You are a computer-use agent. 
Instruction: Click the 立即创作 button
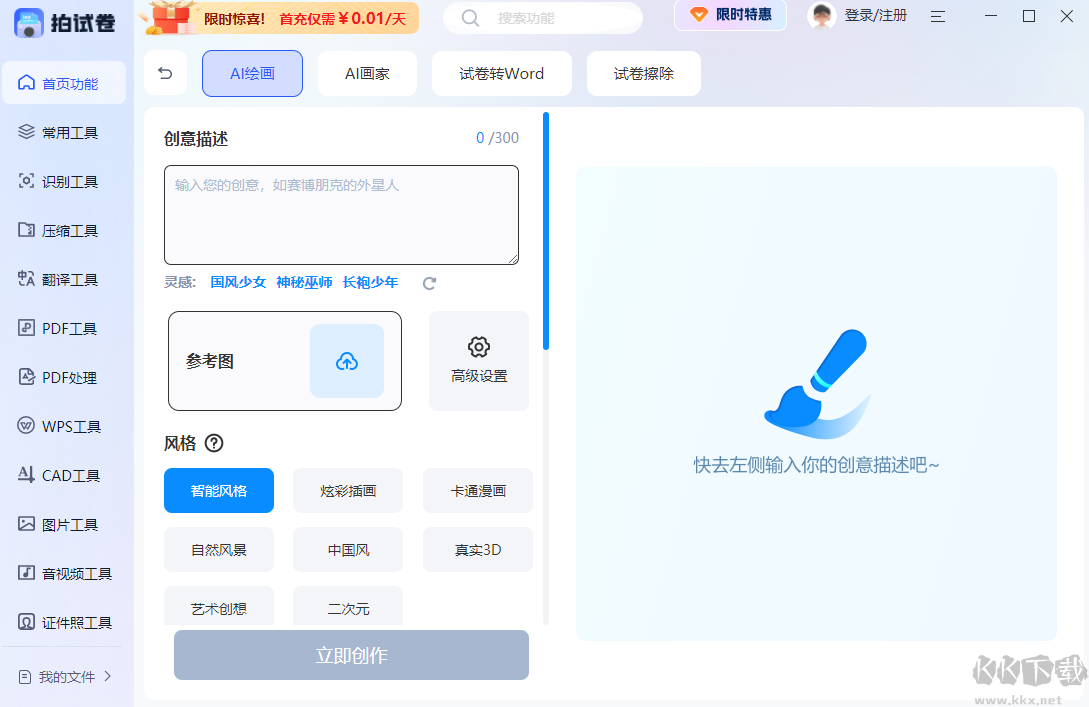pos(351,655)
